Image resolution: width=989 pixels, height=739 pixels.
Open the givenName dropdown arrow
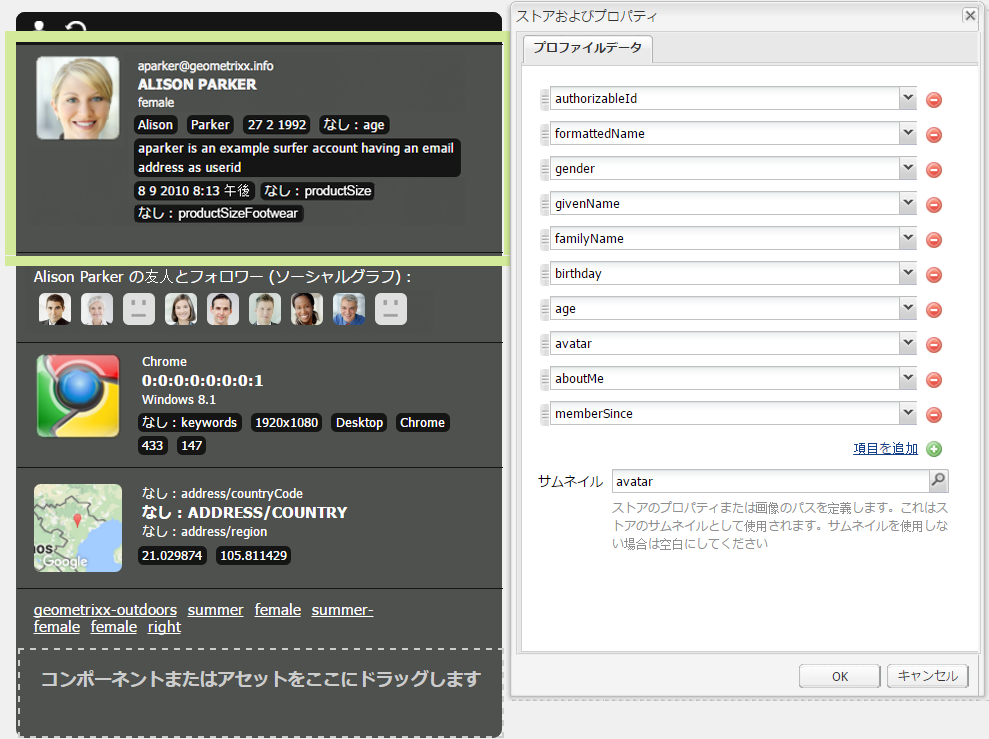point(908,203)
